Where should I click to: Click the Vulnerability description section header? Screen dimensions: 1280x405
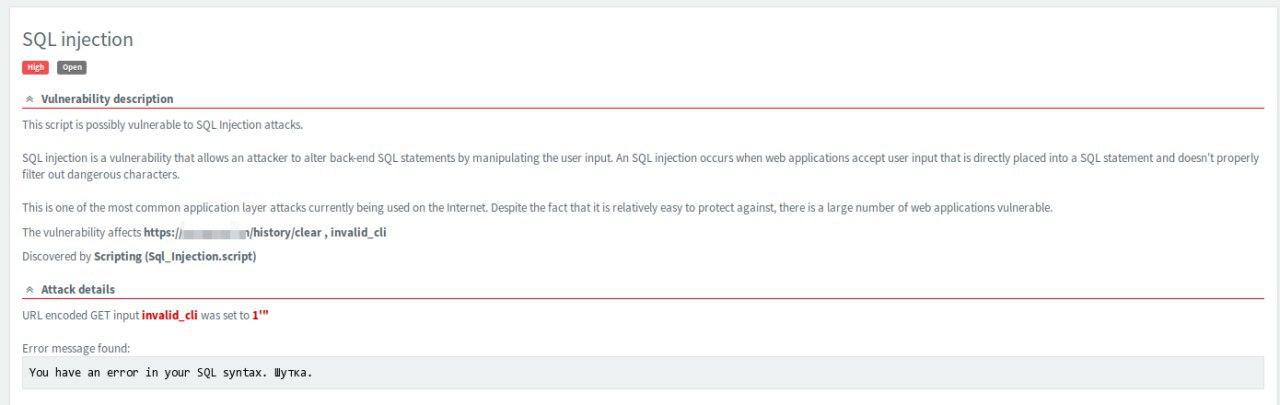tap(107, 99)
